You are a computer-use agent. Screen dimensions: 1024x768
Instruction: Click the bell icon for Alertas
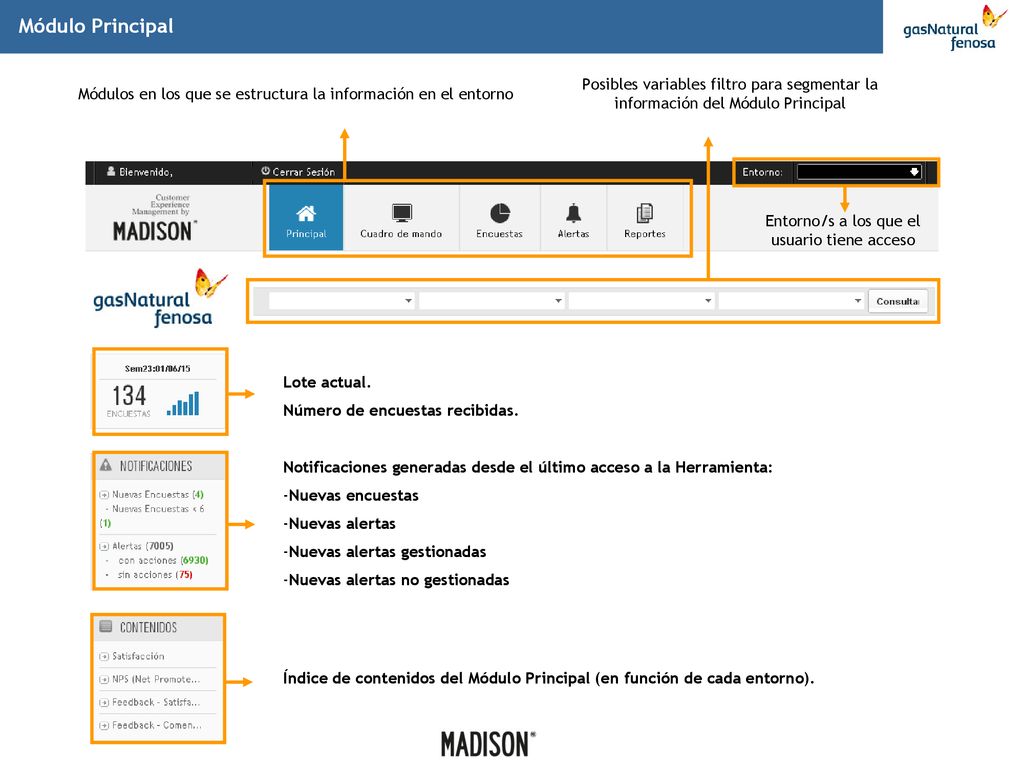click(573, 213)
